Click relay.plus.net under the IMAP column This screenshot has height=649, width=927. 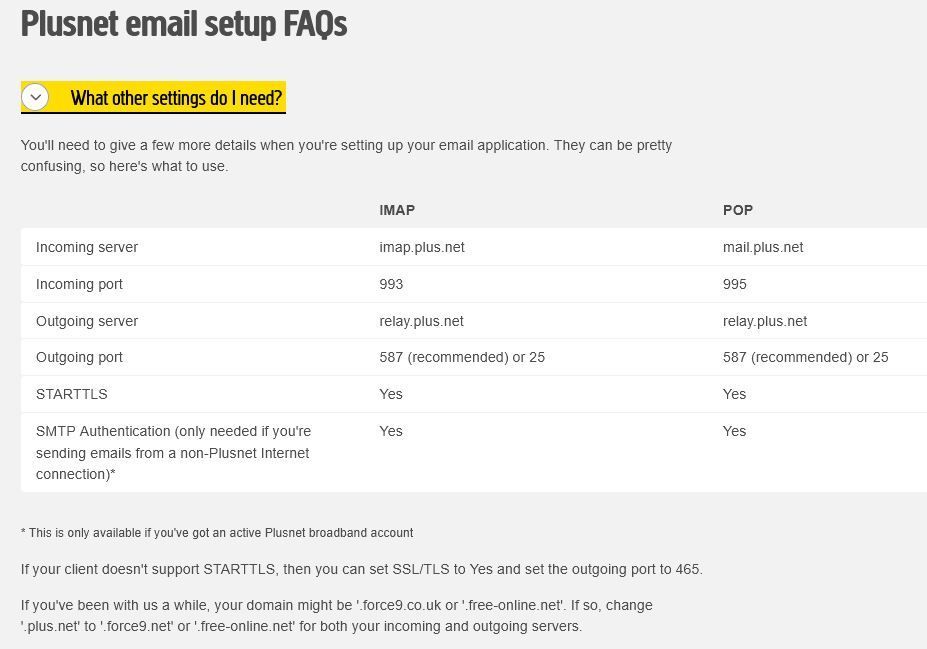coord(421,321)
